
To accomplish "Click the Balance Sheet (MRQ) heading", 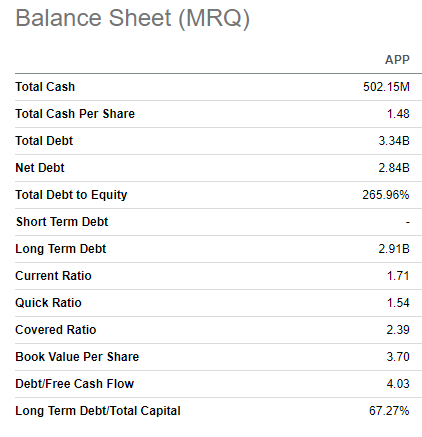I will [x=132, y=19].
